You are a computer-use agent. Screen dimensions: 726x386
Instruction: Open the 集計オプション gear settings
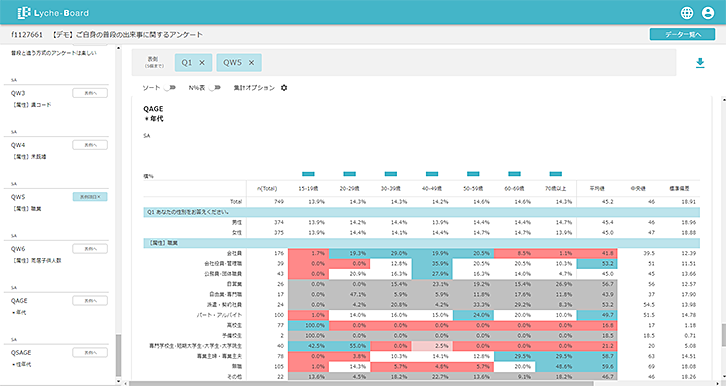284,87
